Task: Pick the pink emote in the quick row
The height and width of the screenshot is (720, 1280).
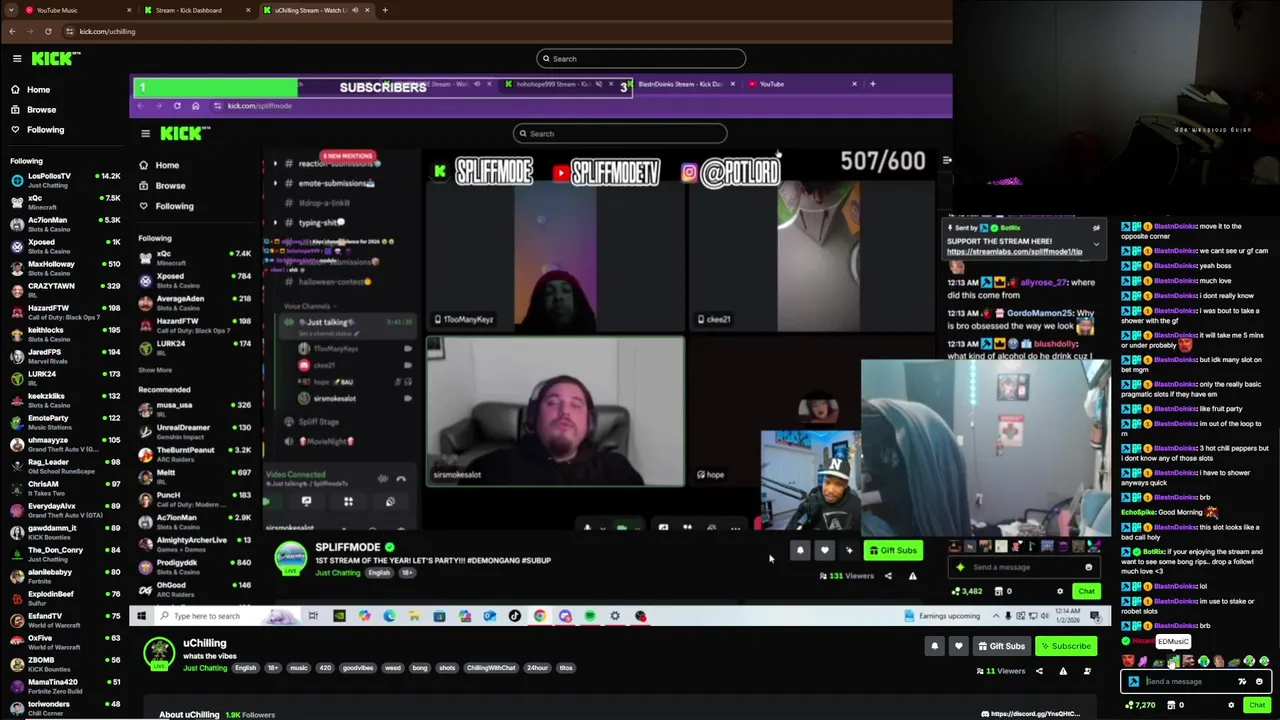Action: coord(1143,661)
